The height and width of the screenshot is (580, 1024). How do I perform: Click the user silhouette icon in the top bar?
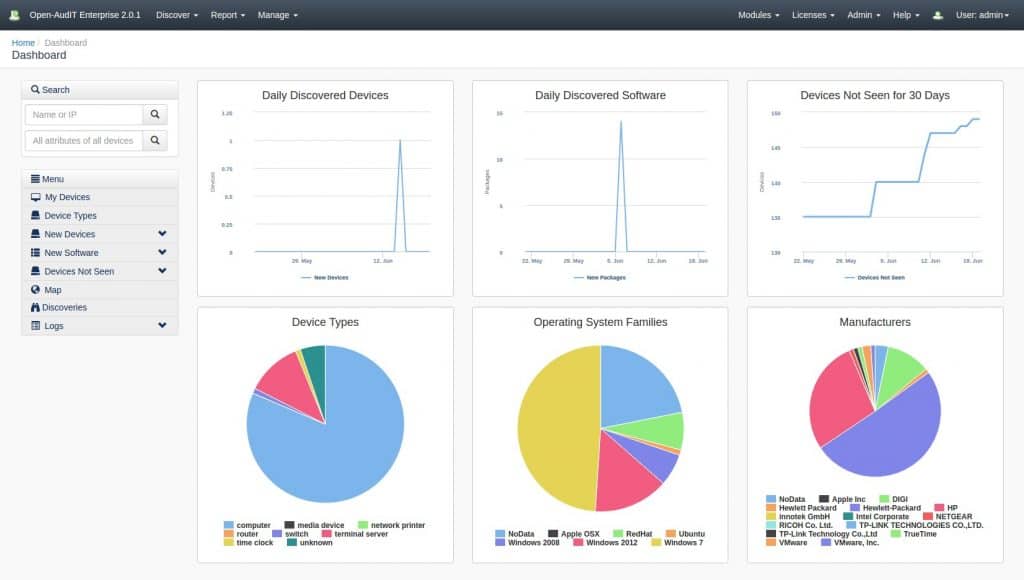pos(935,14)
